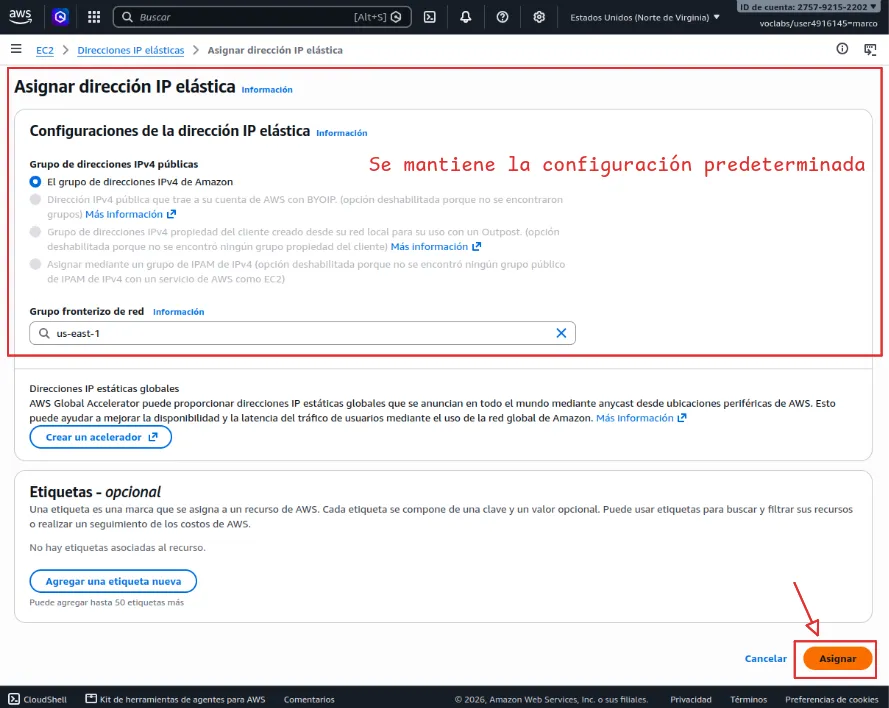Open the help question mark icon
This screenshot has width=889, height=708.
[502, 17]
